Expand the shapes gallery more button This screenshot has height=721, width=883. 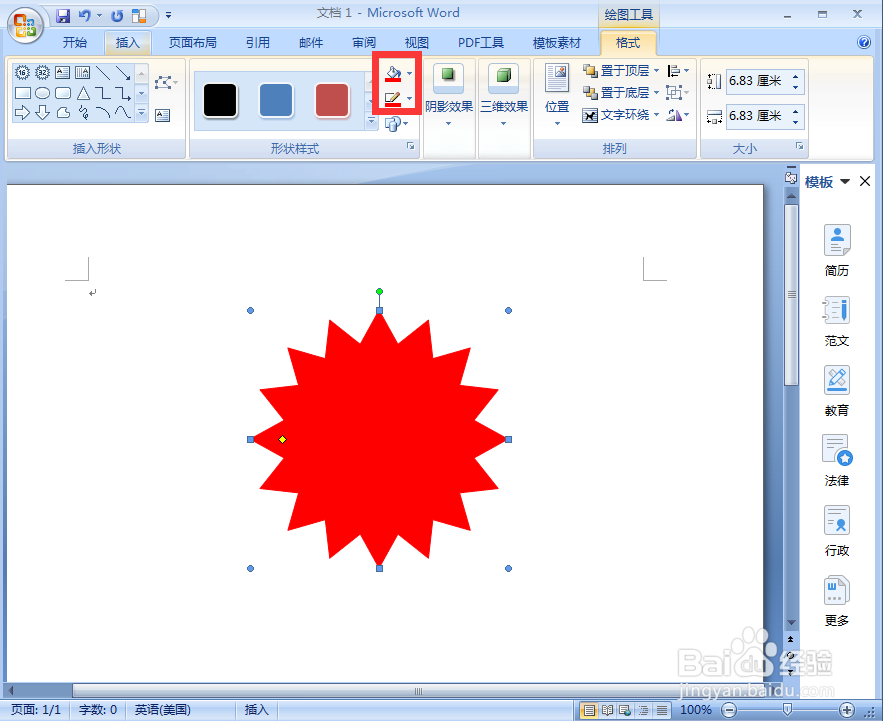pyautogui.click(x=142, y=113)
